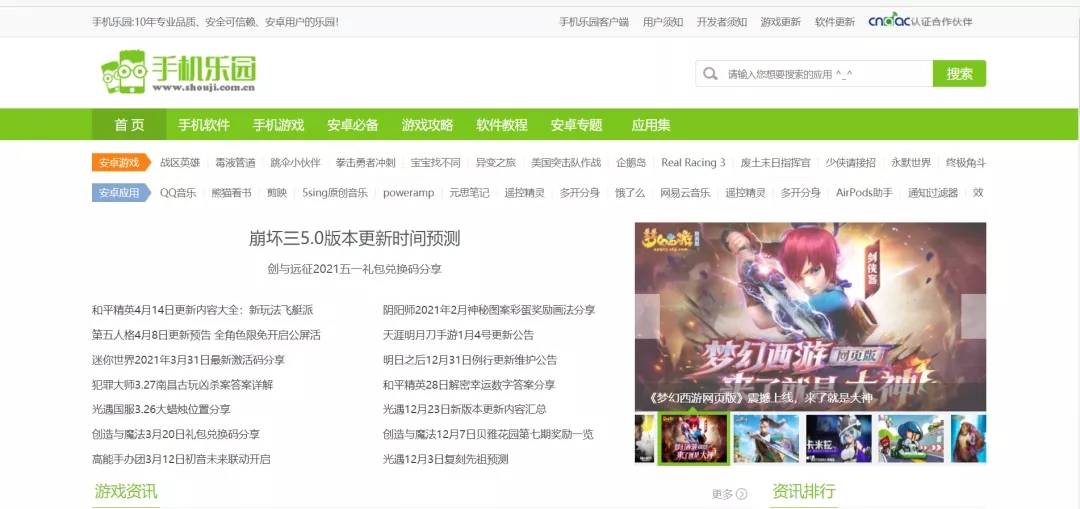1080x509 pixels.
Task: Open the 安卓必备 nav tab
Action: point(353,125)
